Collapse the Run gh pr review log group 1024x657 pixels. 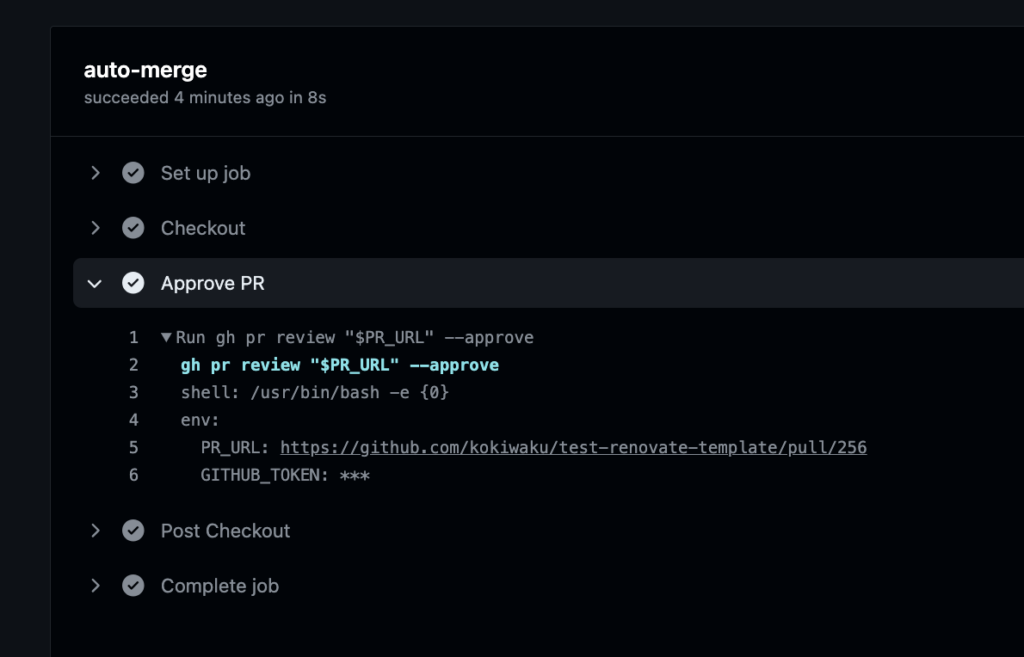[166, 337]
